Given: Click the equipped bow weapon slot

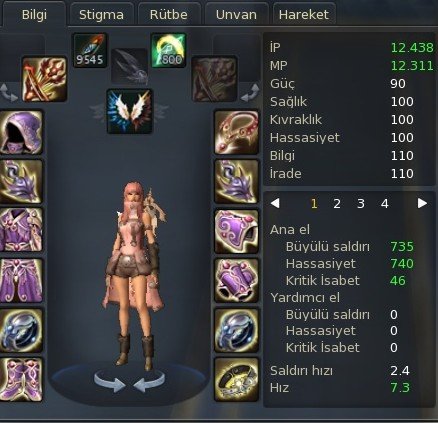Looking at the screenshot, I should (x=44, y=79).
